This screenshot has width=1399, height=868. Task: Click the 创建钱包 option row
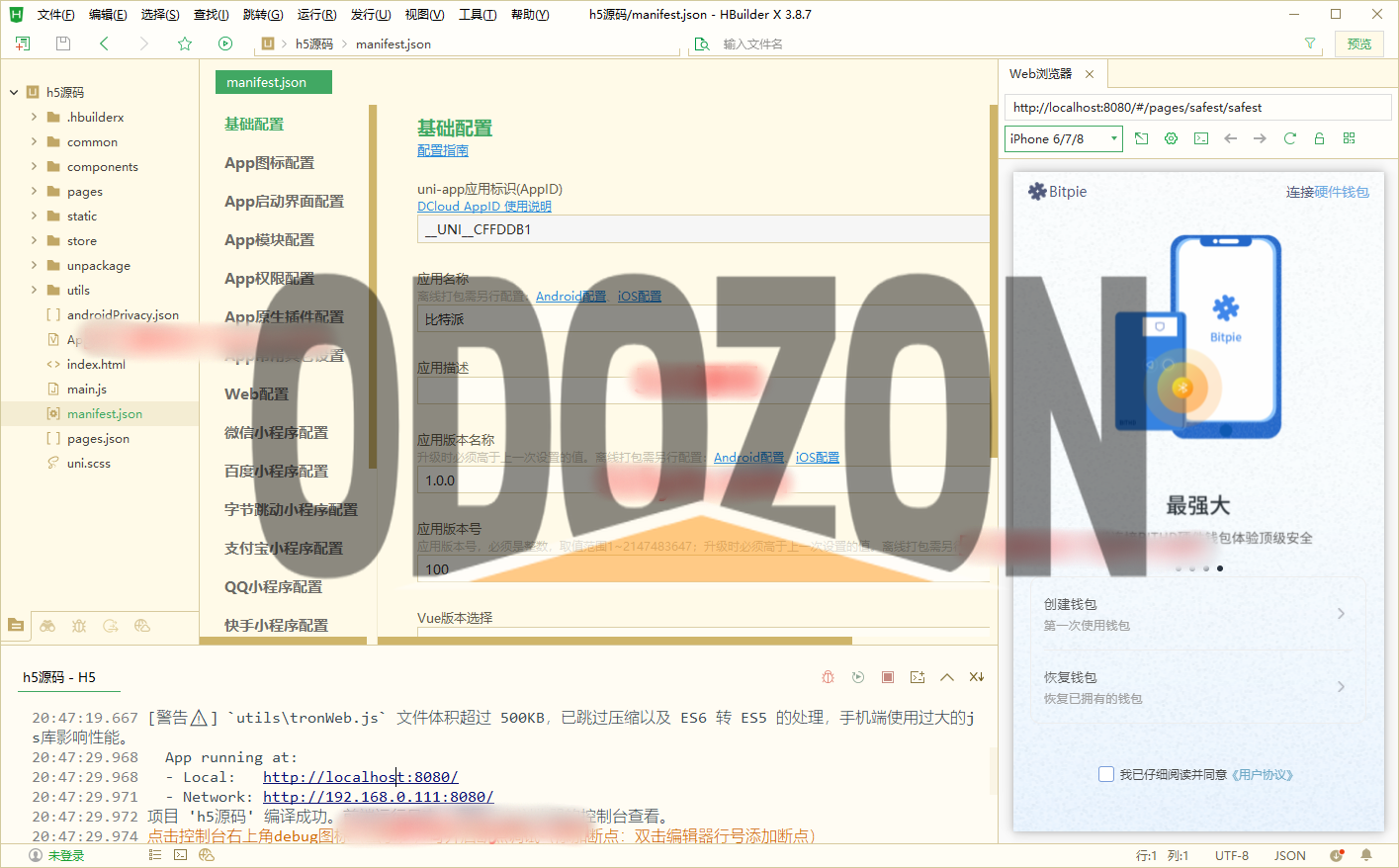click(1198, 614)
